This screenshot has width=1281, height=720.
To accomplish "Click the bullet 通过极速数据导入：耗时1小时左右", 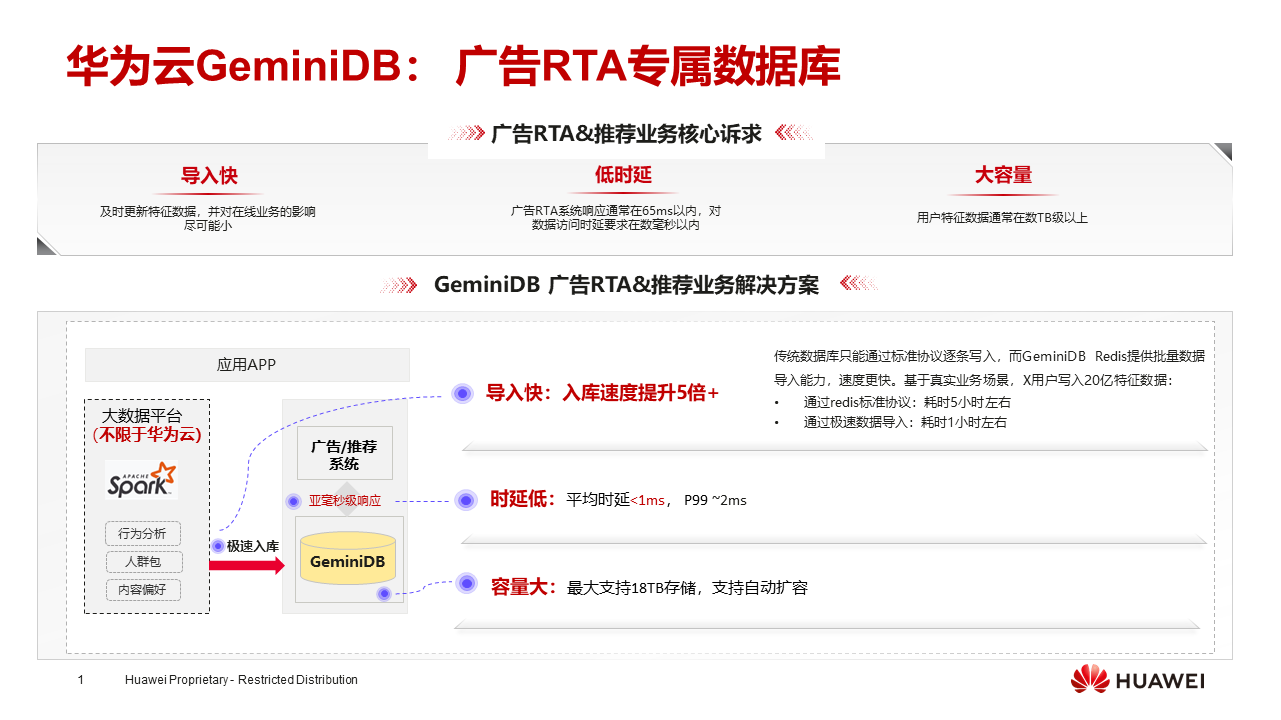I will pyautogui.click(x=905, y=423).
